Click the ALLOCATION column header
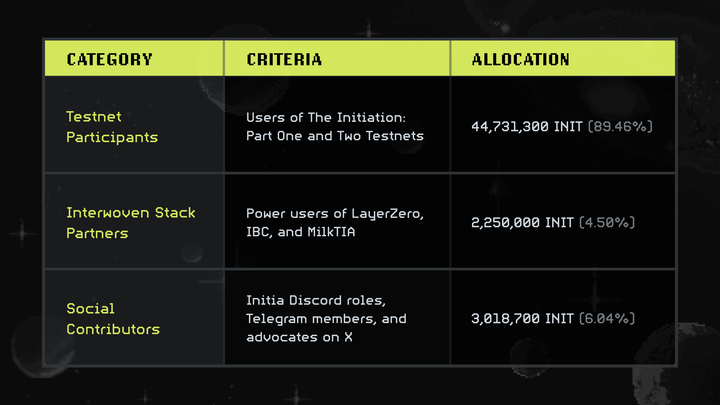720x405 pixels. (520, 59)
